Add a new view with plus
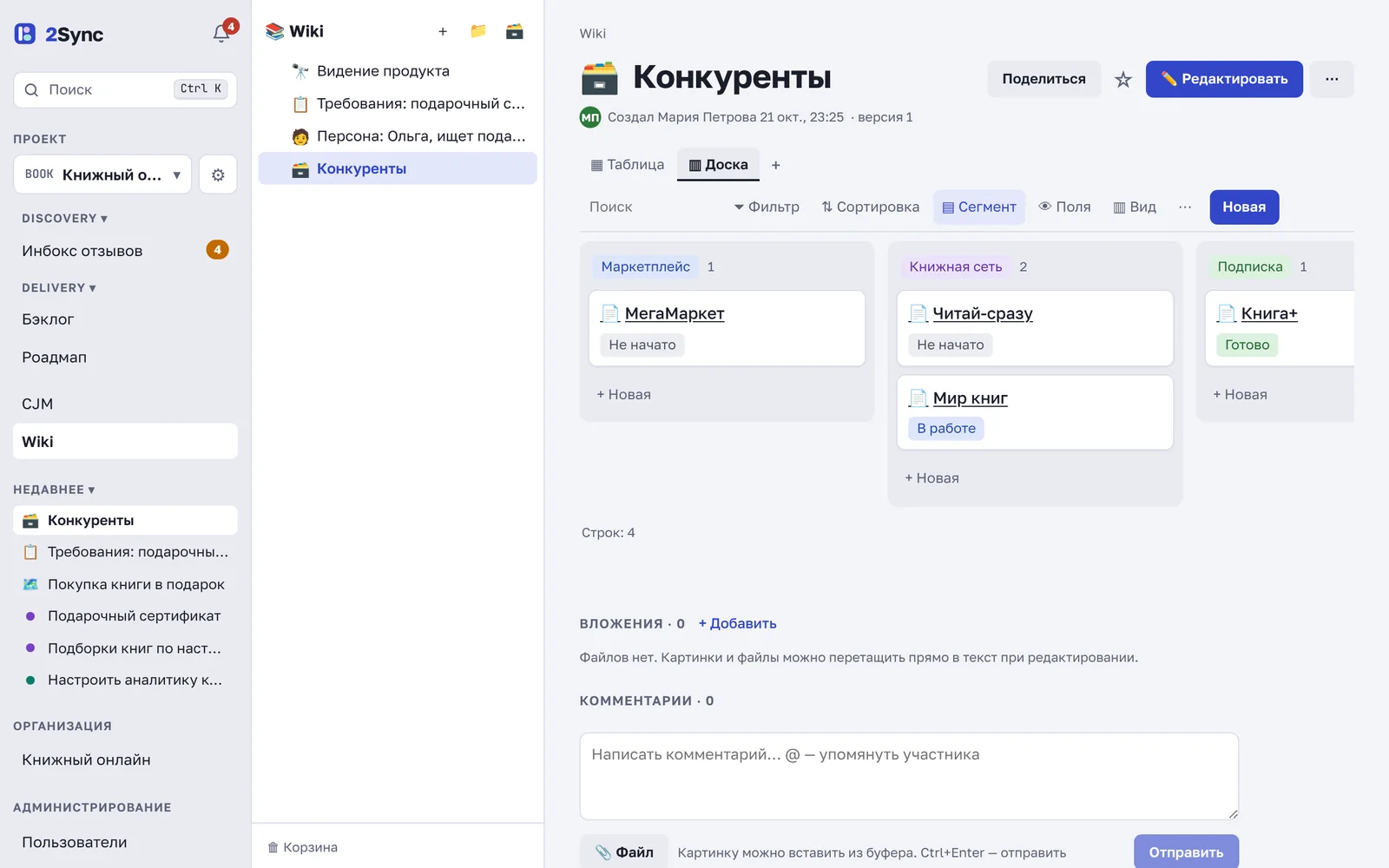The height and width of the screenshot is (868, 1389). click(776, 165)
